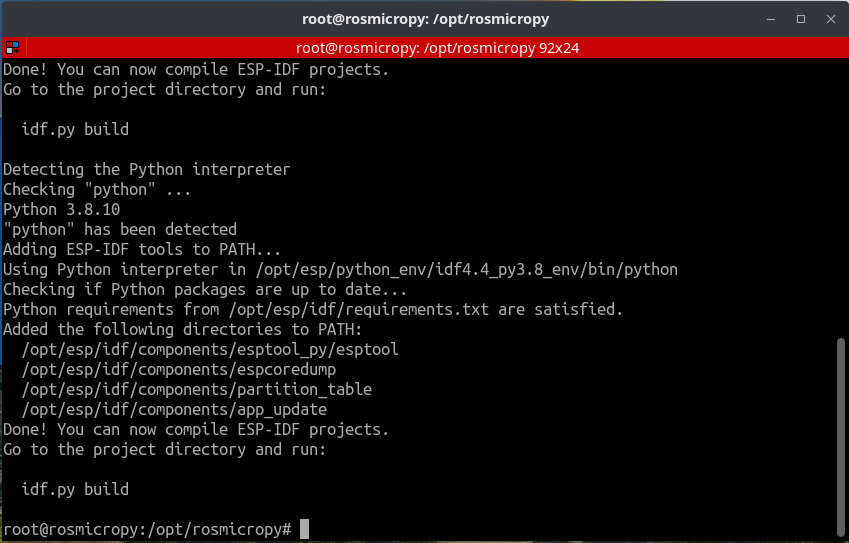Click 'Checking if Python packages are up to date...'
Viewport: 849px width, 543px height.
coord(205,289)
